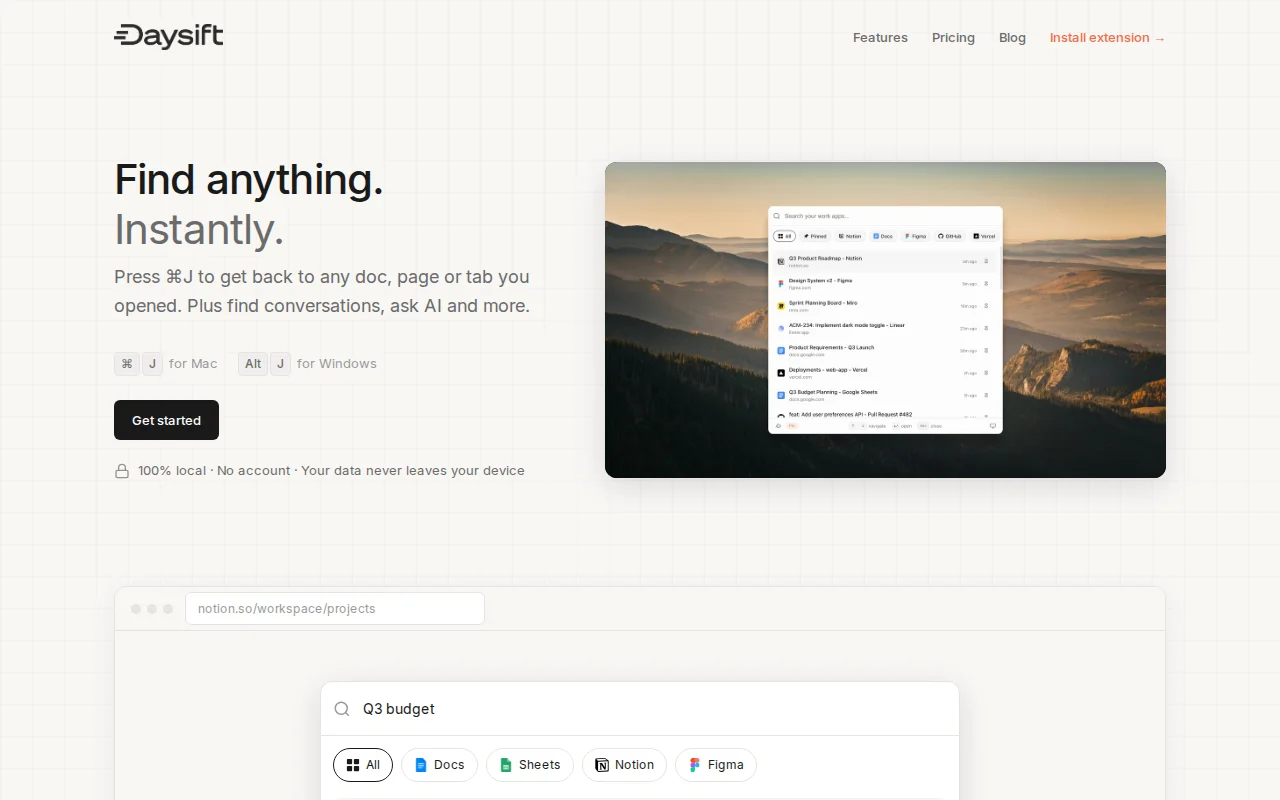
Task: Click the Alt keycap for Windows
Action: 253,364
